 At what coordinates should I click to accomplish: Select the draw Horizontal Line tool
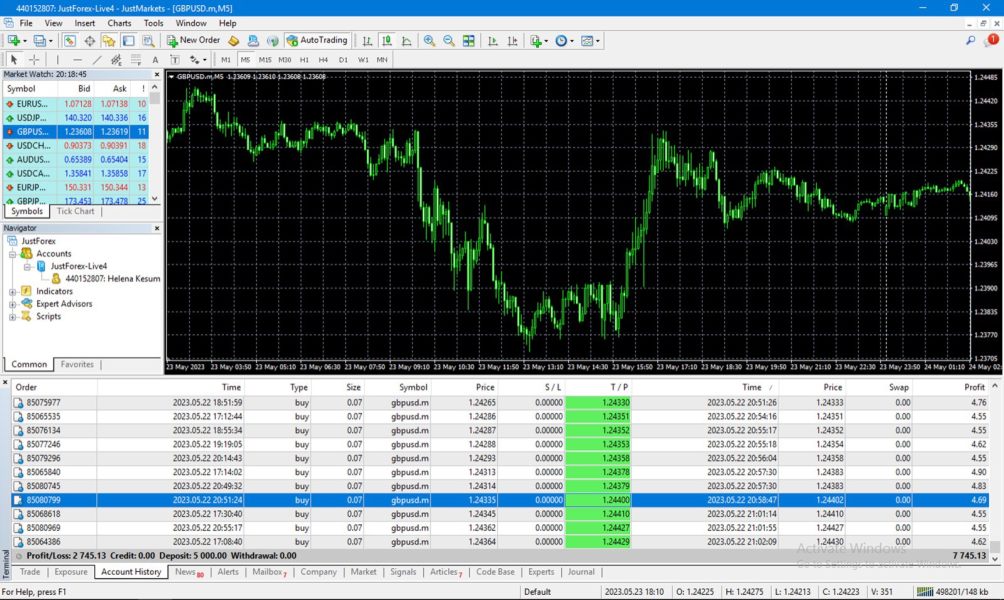[78, 60]
